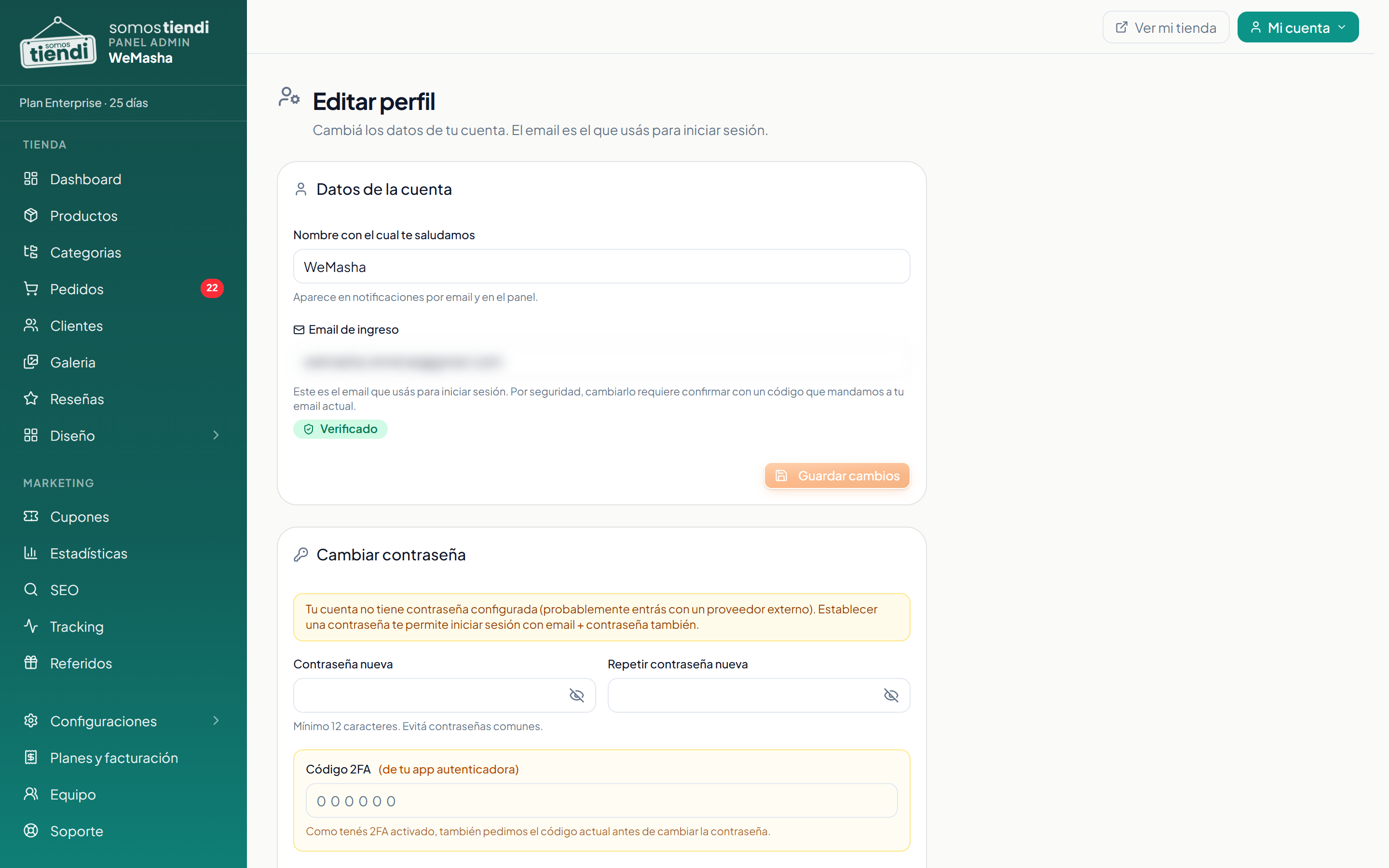
Task: Click the Equipo users icon
Action: [x=31, y=794]
